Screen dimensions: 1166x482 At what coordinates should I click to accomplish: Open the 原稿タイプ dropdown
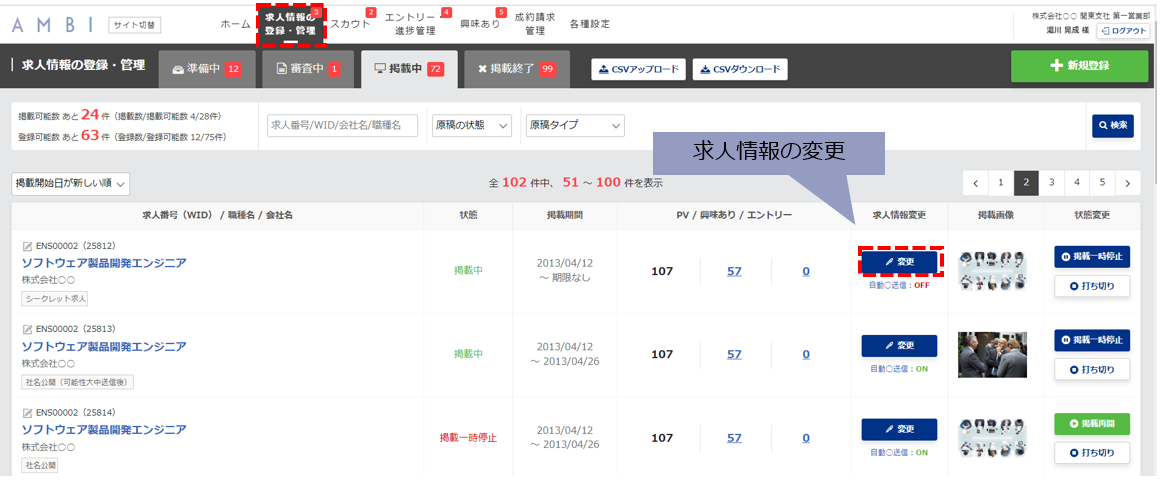click(x=575, y=126)
